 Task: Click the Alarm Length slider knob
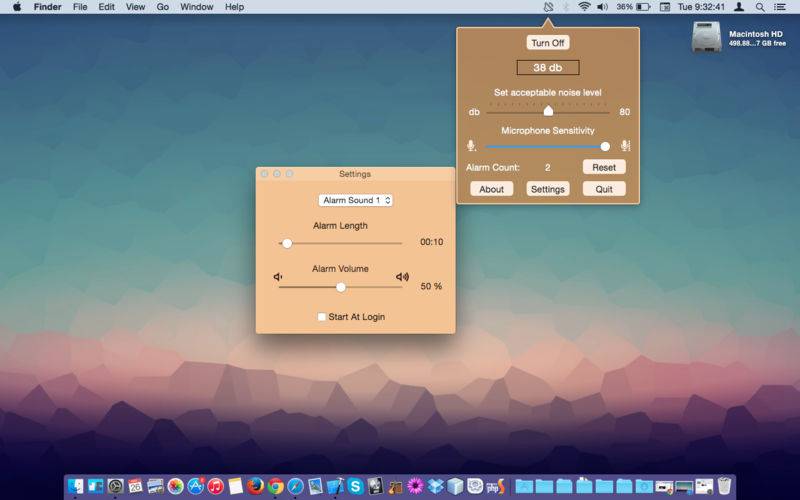(x=287, y=243)
